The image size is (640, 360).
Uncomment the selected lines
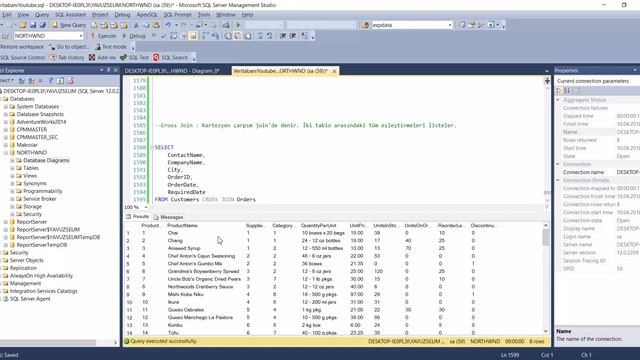tap(270, 36)
